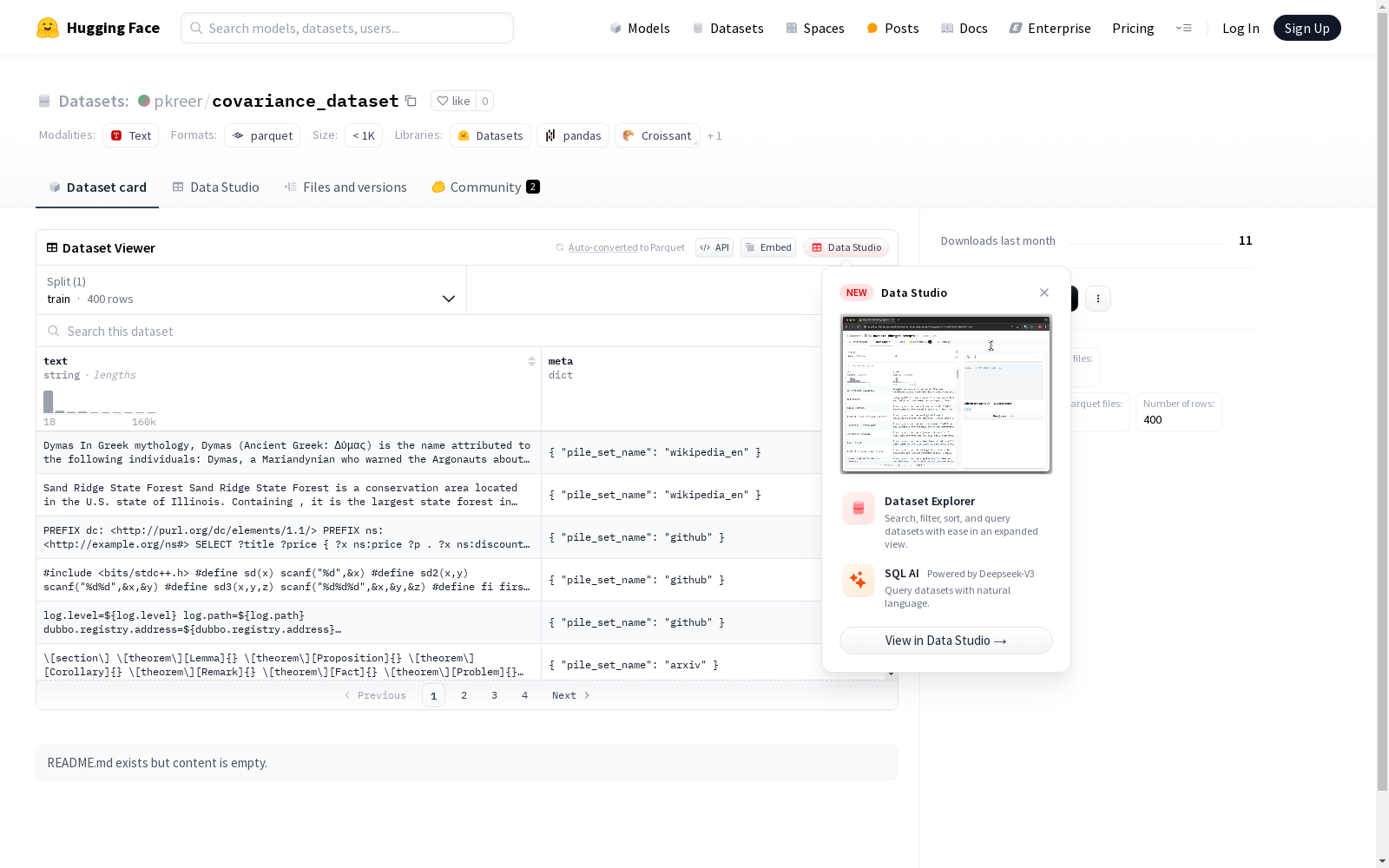Open the Datasets page
This screenshot has height=868, width=1389.
pyautogui.click(x=727, y=28)
